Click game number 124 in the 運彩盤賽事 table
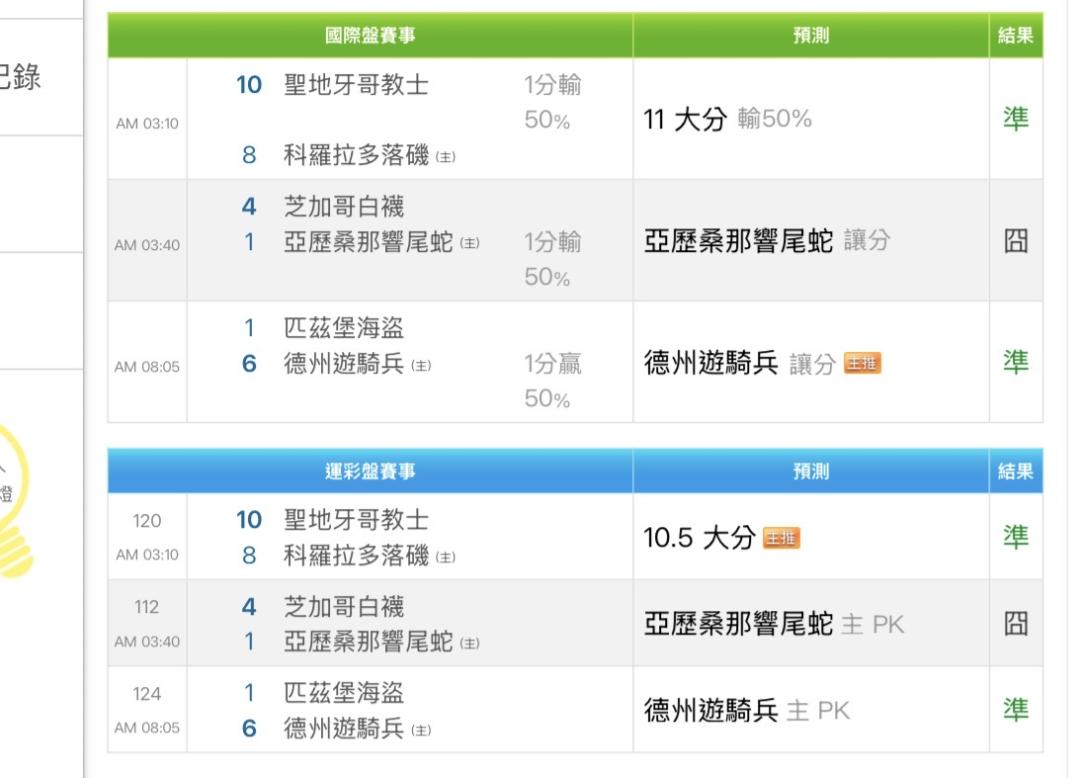Screen dimensions: 1080x778 (x=146, y=694)
